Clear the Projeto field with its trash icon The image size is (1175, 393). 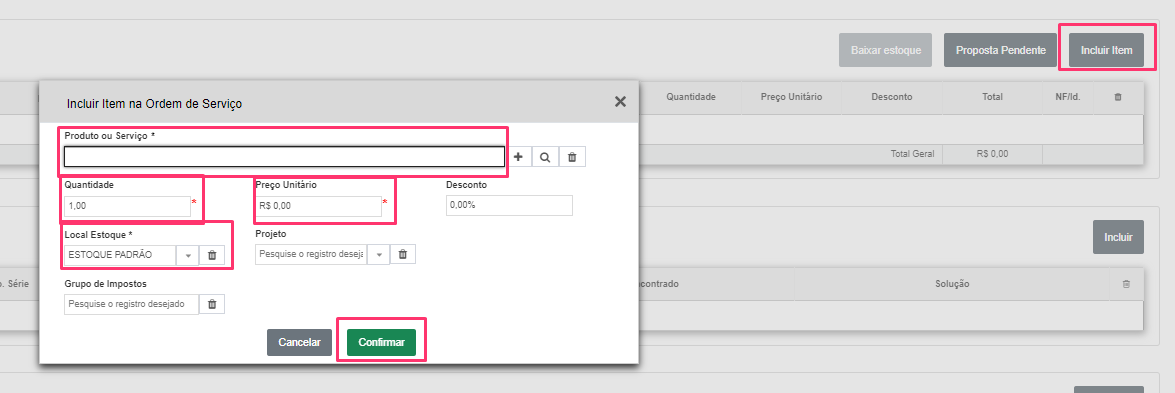click(402, 254)
